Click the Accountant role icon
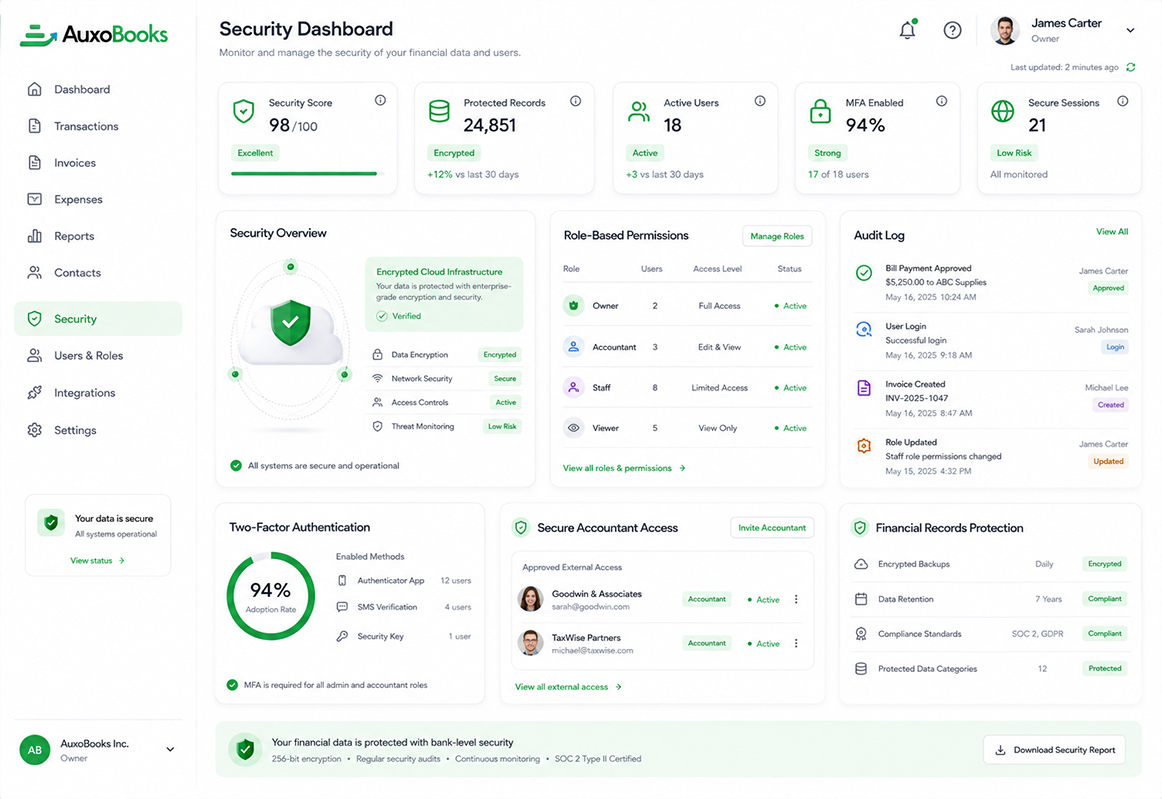Viewport: 1162px width, 799px height. click(x=574, y=346)
